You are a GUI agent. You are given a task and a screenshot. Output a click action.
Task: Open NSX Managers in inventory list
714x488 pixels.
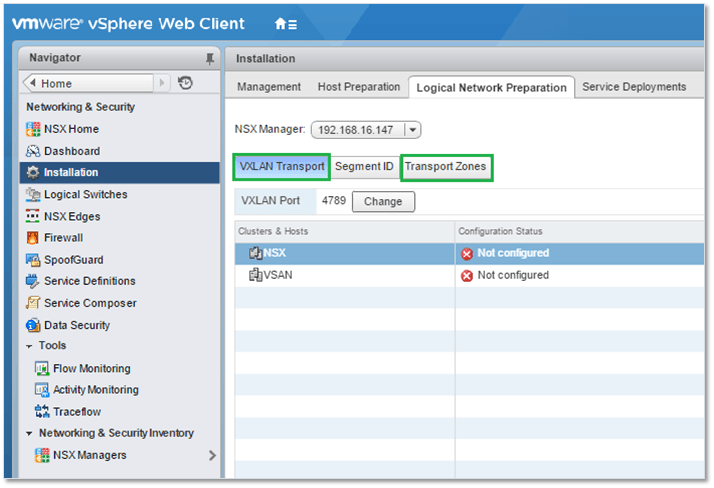coord(90,455)
